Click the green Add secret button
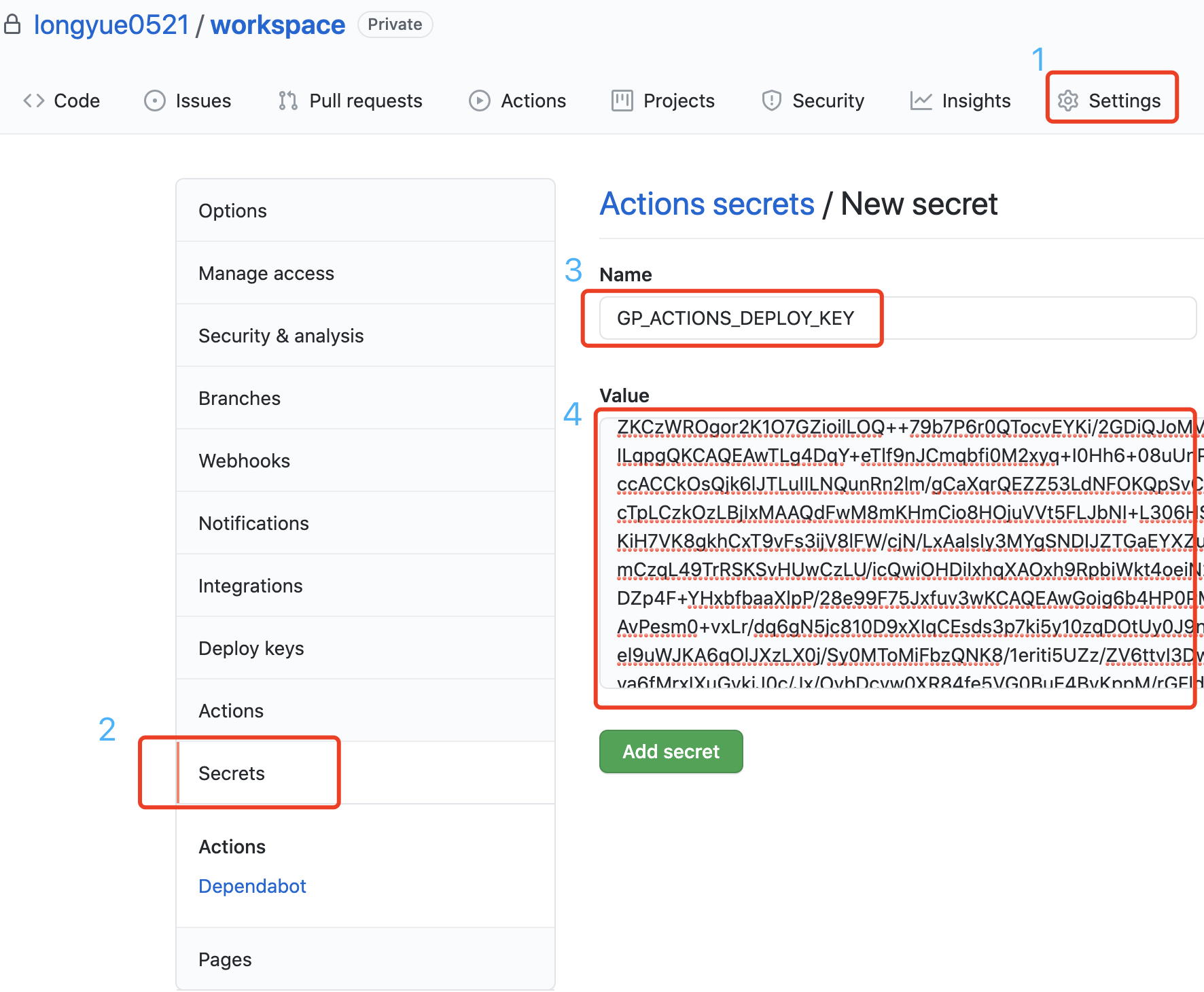Screen dimensions: 1204x992 tap(671, 751)
